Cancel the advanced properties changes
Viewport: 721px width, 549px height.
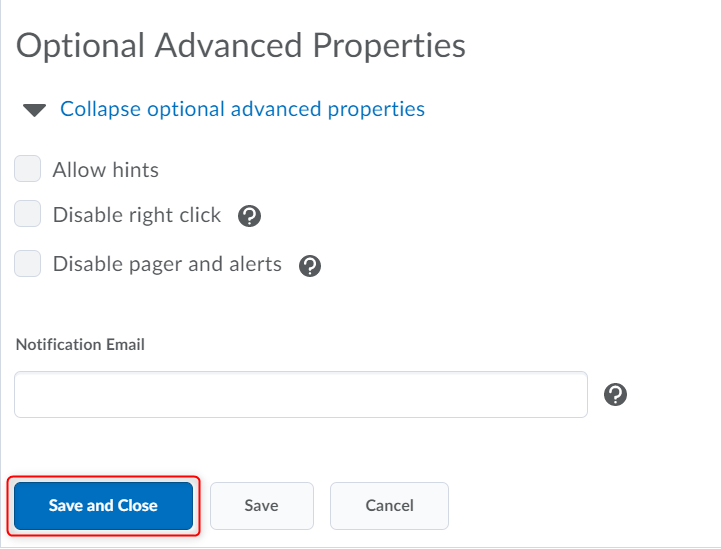coord(389,506)
